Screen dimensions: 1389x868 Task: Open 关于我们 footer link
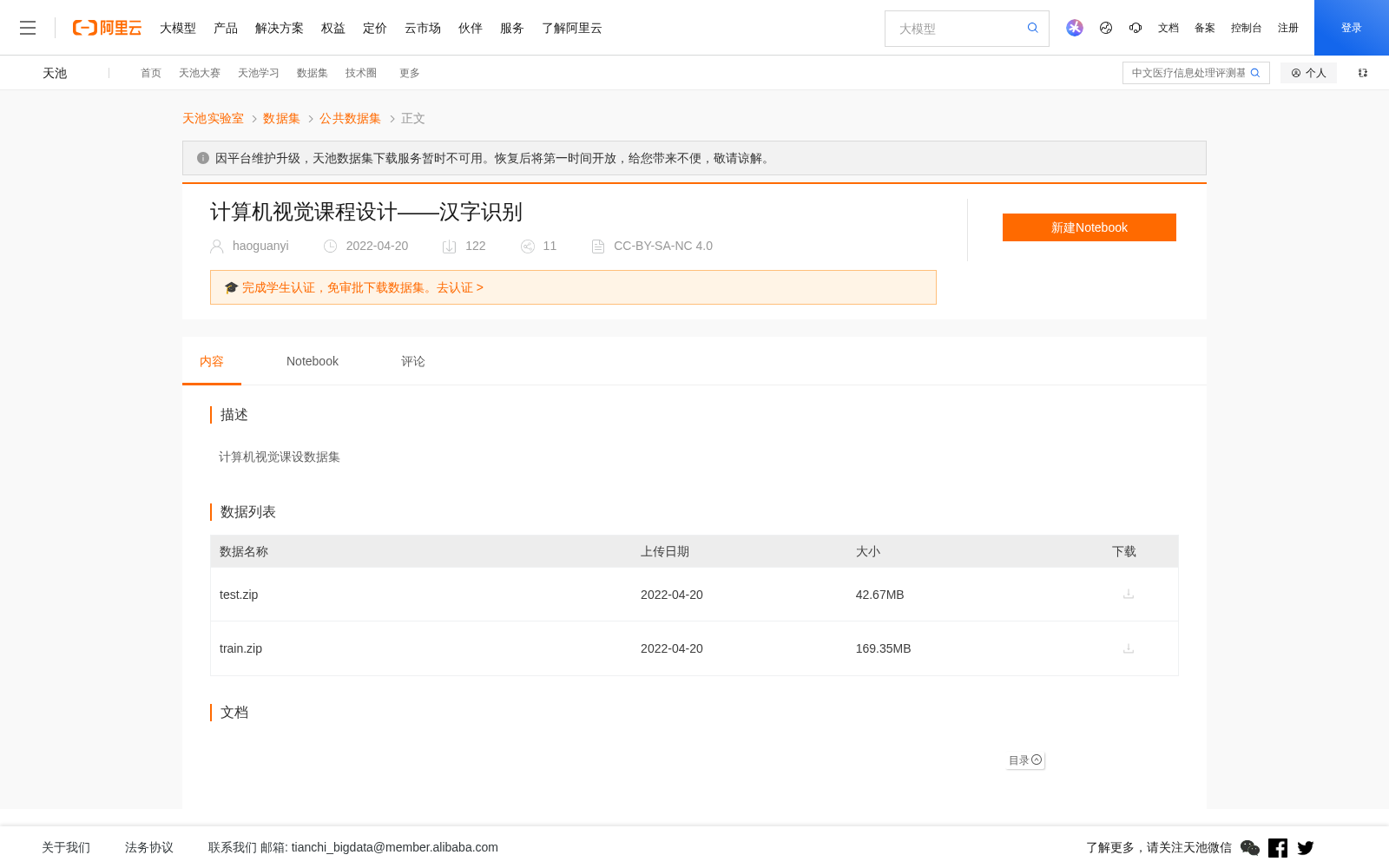[x=66, y=847]
